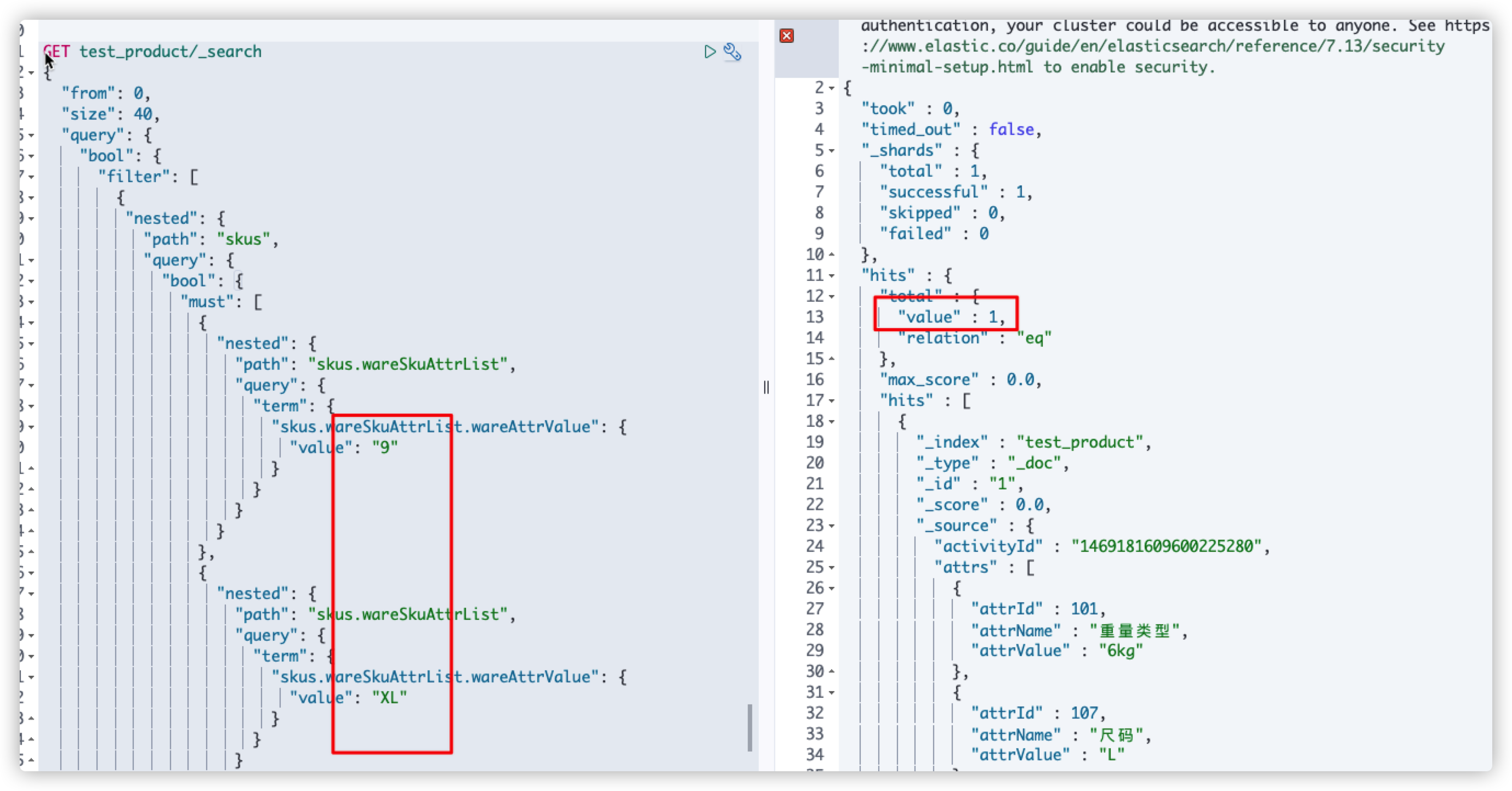Image resolution: width=1512 pixels, height=791 pixels.
Task: Collapse the inner "hits" array on line 17
Action: [x=832, y=401]
